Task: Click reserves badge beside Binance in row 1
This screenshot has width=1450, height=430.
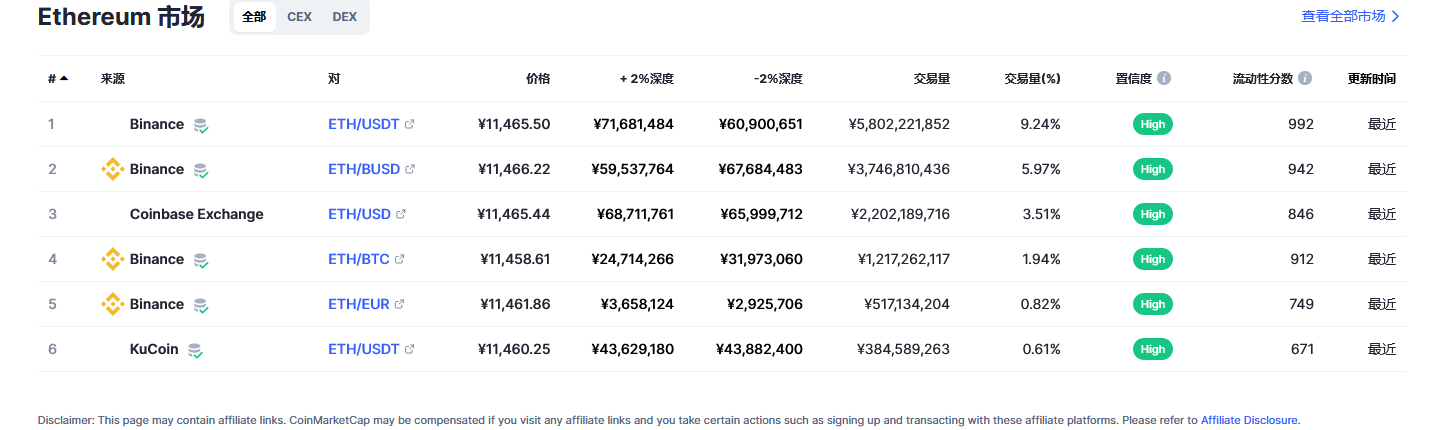Action: coord(201,125)
